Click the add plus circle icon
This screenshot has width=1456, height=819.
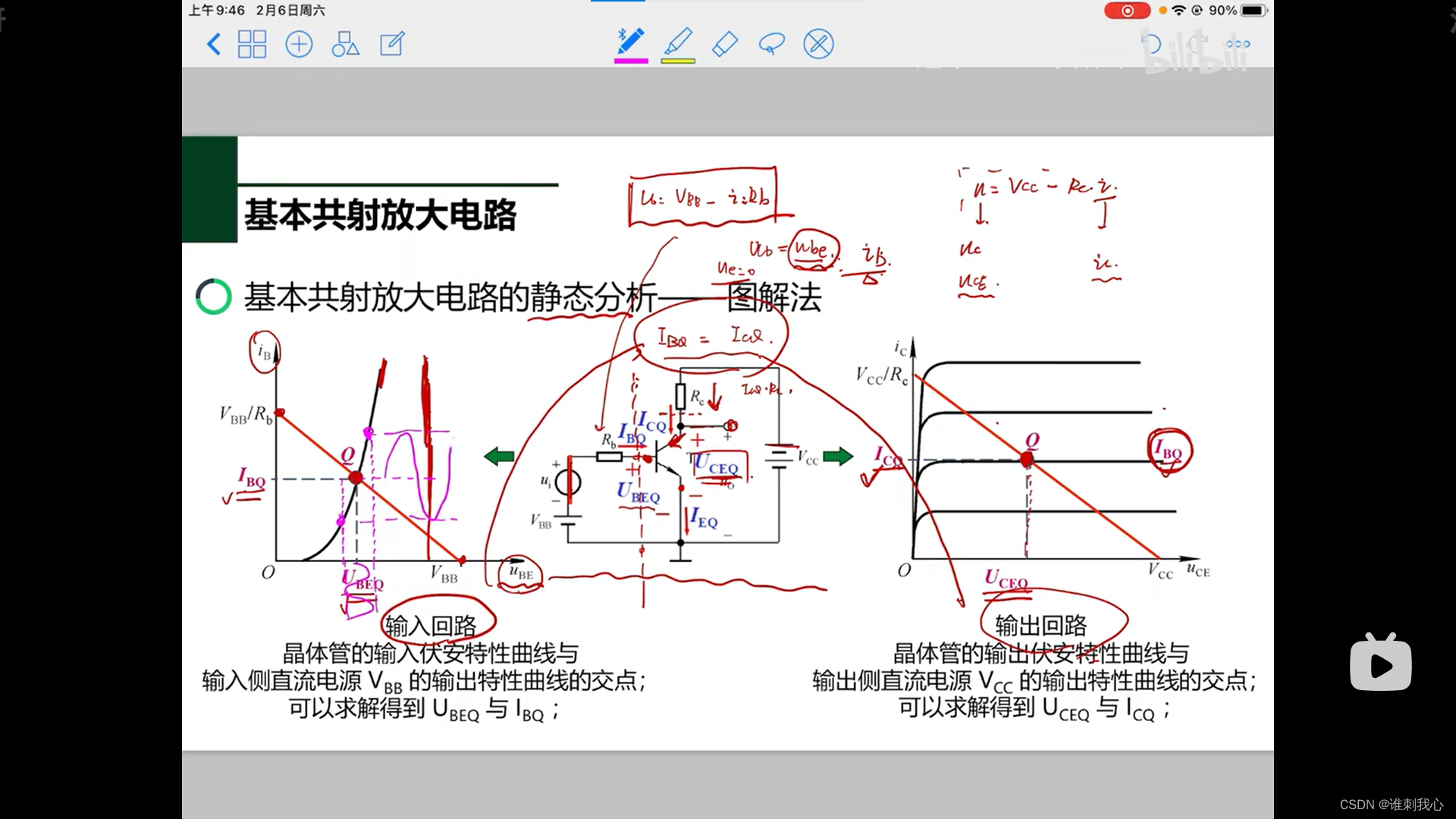coord(299,44)
